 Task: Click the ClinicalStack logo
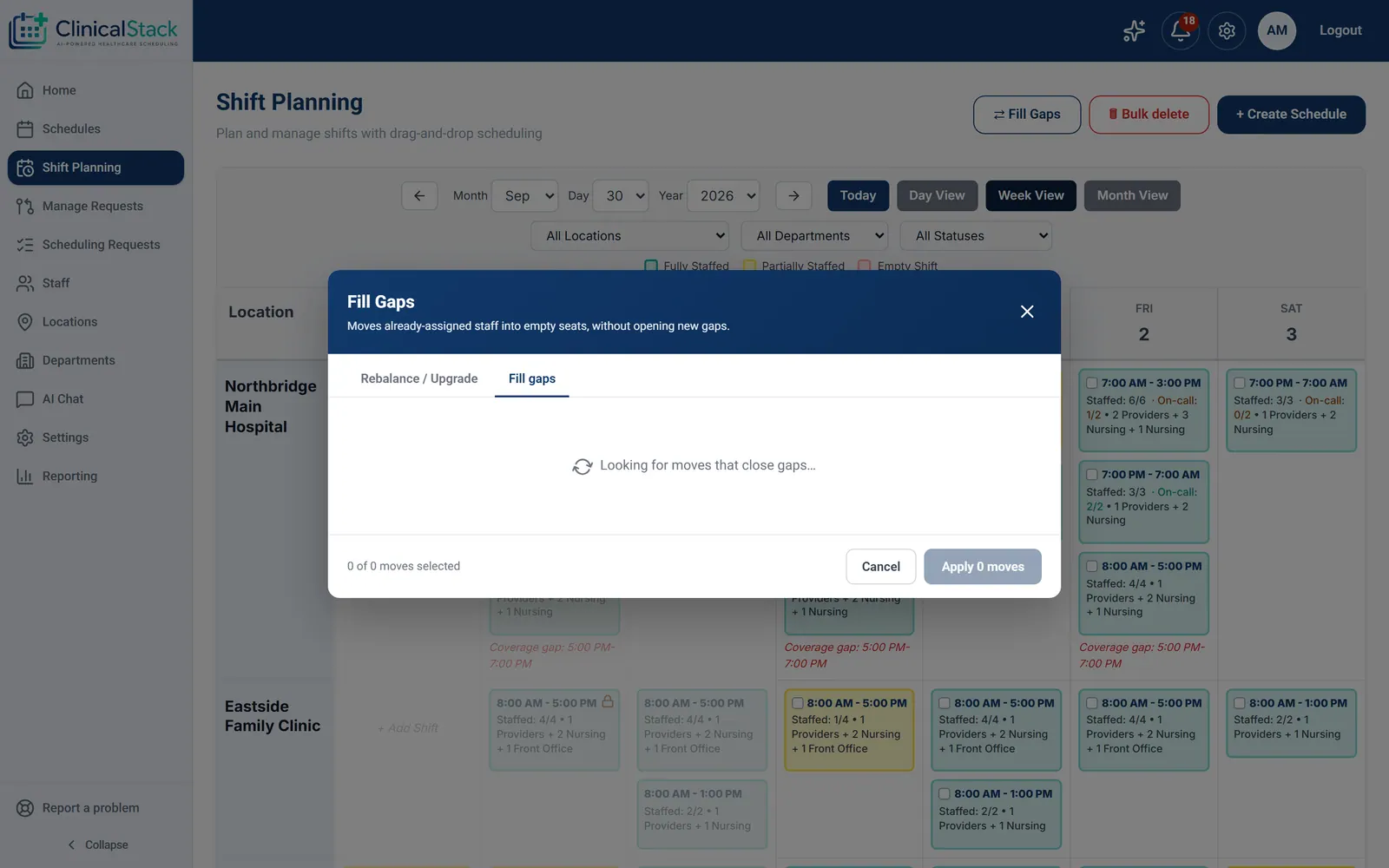point(94,30)
